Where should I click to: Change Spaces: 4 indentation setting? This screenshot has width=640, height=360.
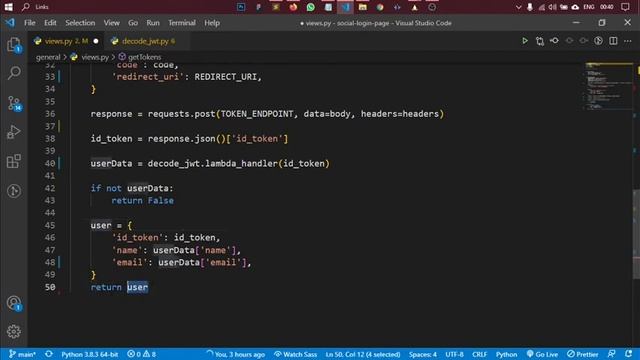click(423, 354)
